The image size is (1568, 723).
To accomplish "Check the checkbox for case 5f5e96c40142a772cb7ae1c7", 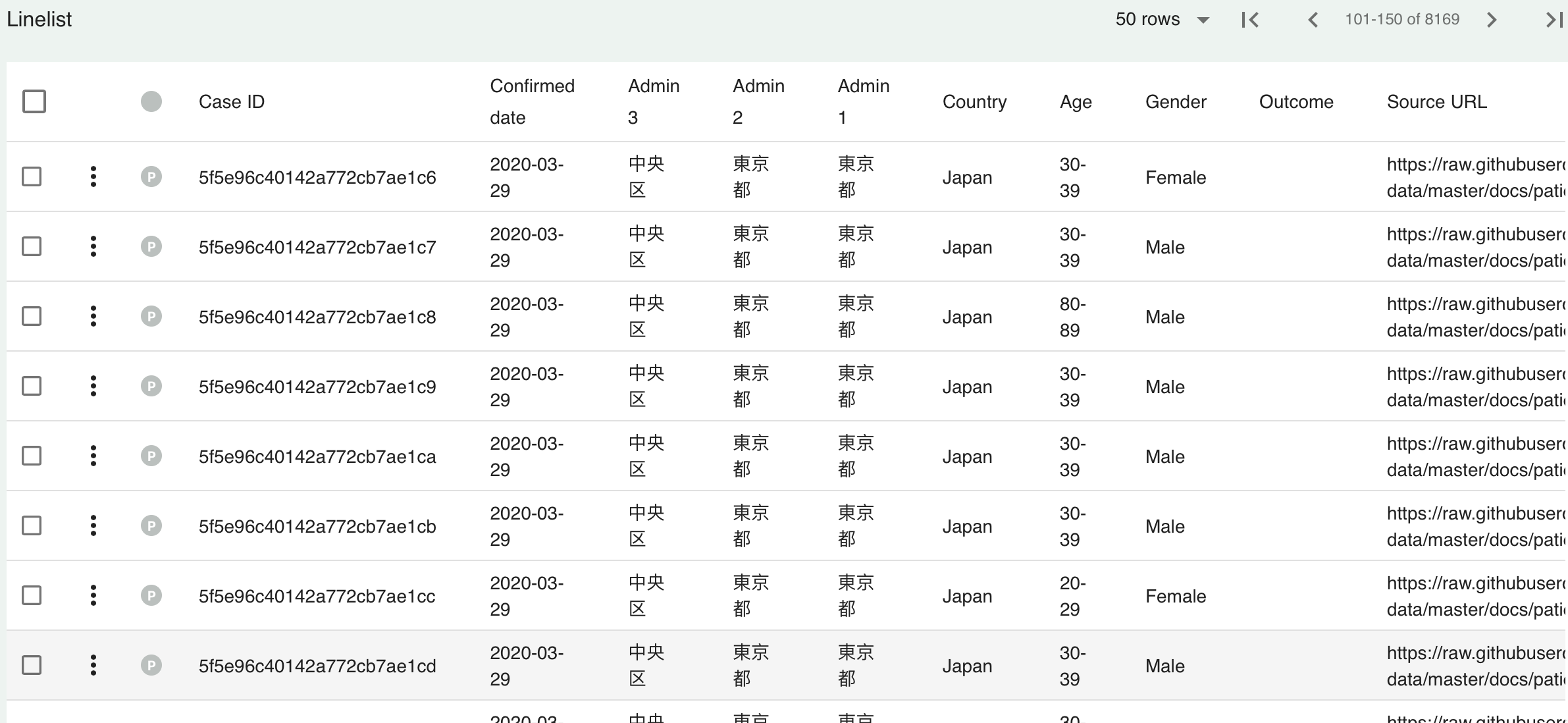I will 32,246.
